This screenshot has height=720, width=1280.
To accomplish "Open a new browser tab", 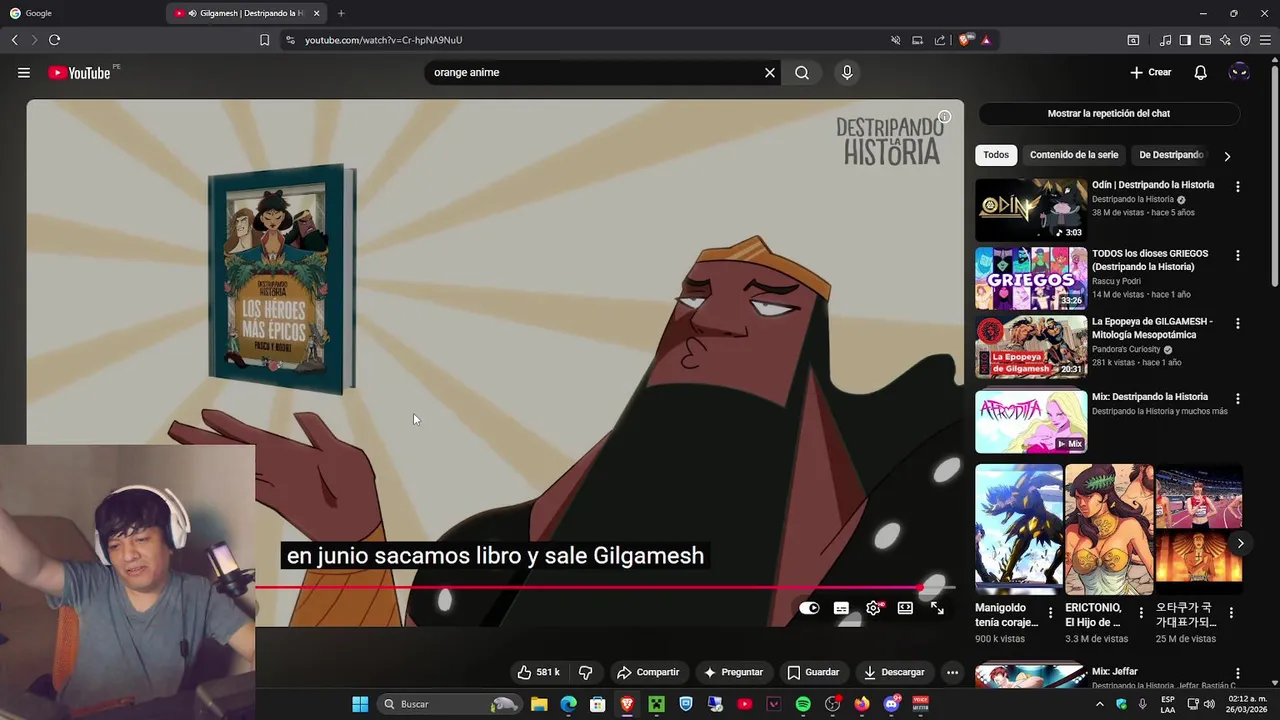I will click(341, 13).
